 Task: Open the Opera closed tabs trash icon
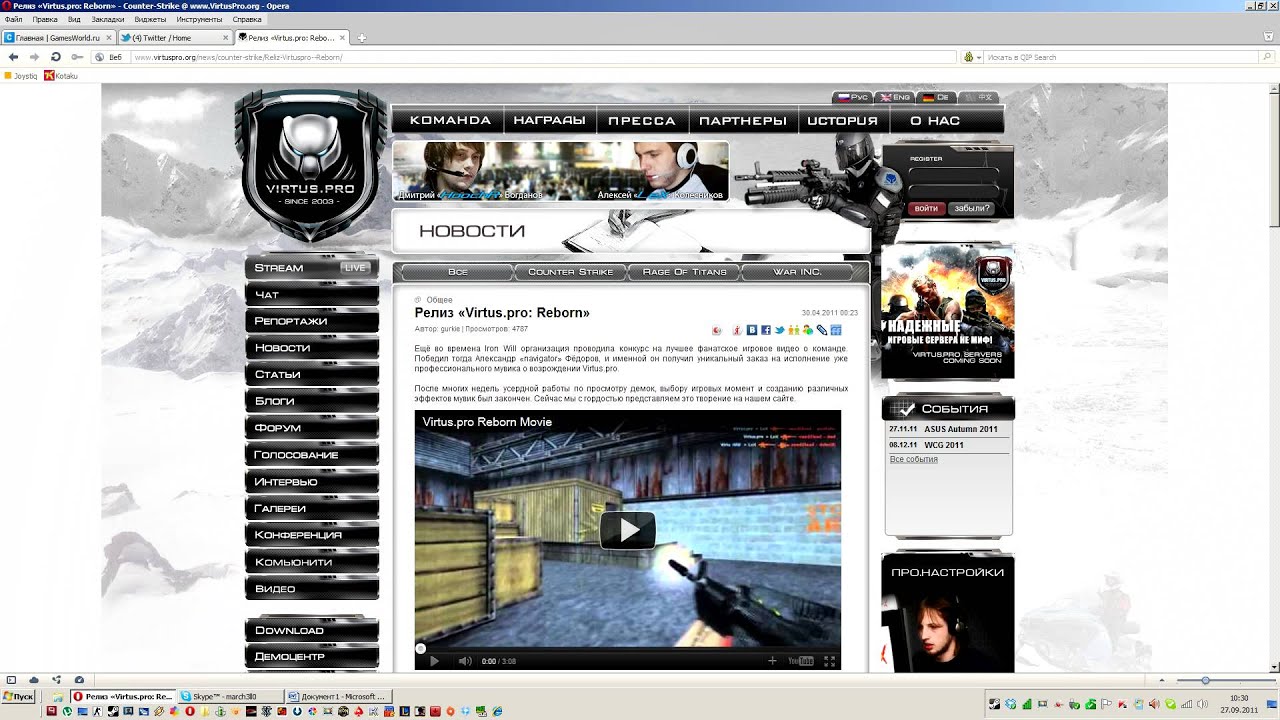click(x=1268, y=37)
